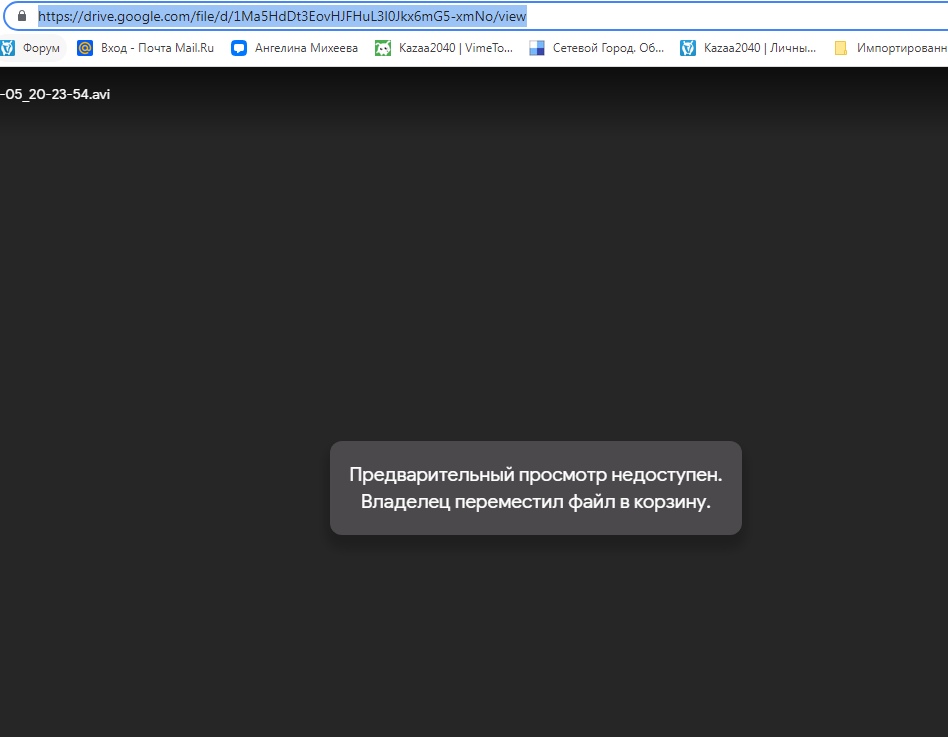Open the Ангелина Михеева bookmark
This screenshot has height=737, width=948.
(x=306, y=48)
